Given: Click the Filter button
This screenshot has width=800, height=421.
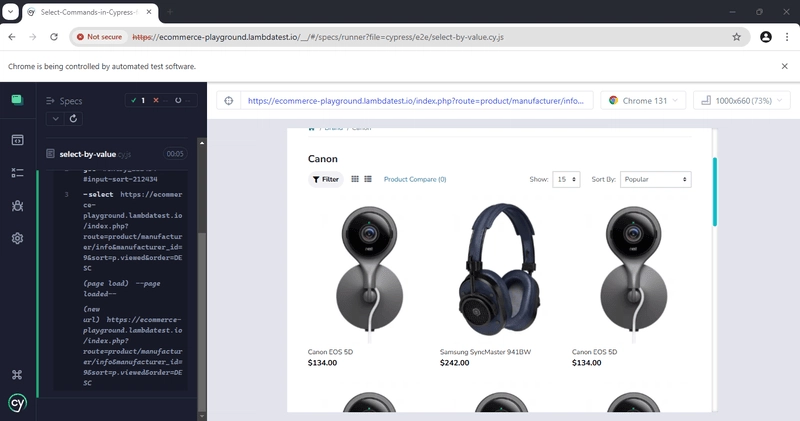Looking at the screenshot, I should tap(326, 179).
